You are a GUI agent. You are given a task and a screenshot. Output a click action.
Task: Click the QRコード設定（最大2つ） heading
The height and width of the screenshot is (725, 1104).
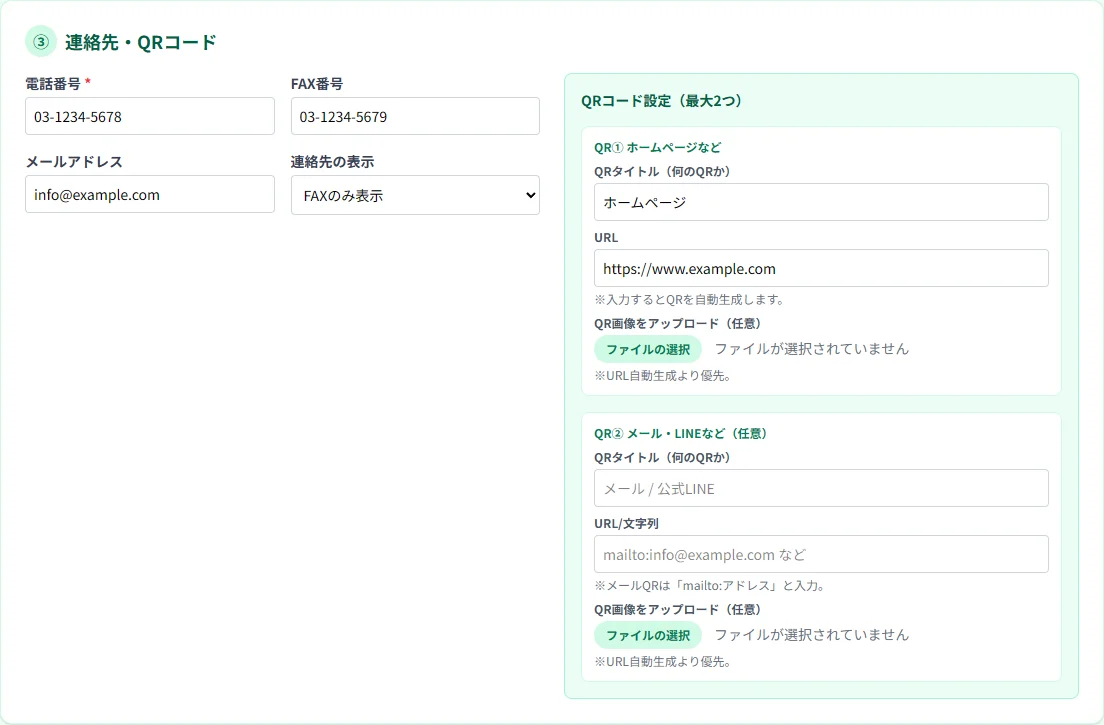coord(662,101)
